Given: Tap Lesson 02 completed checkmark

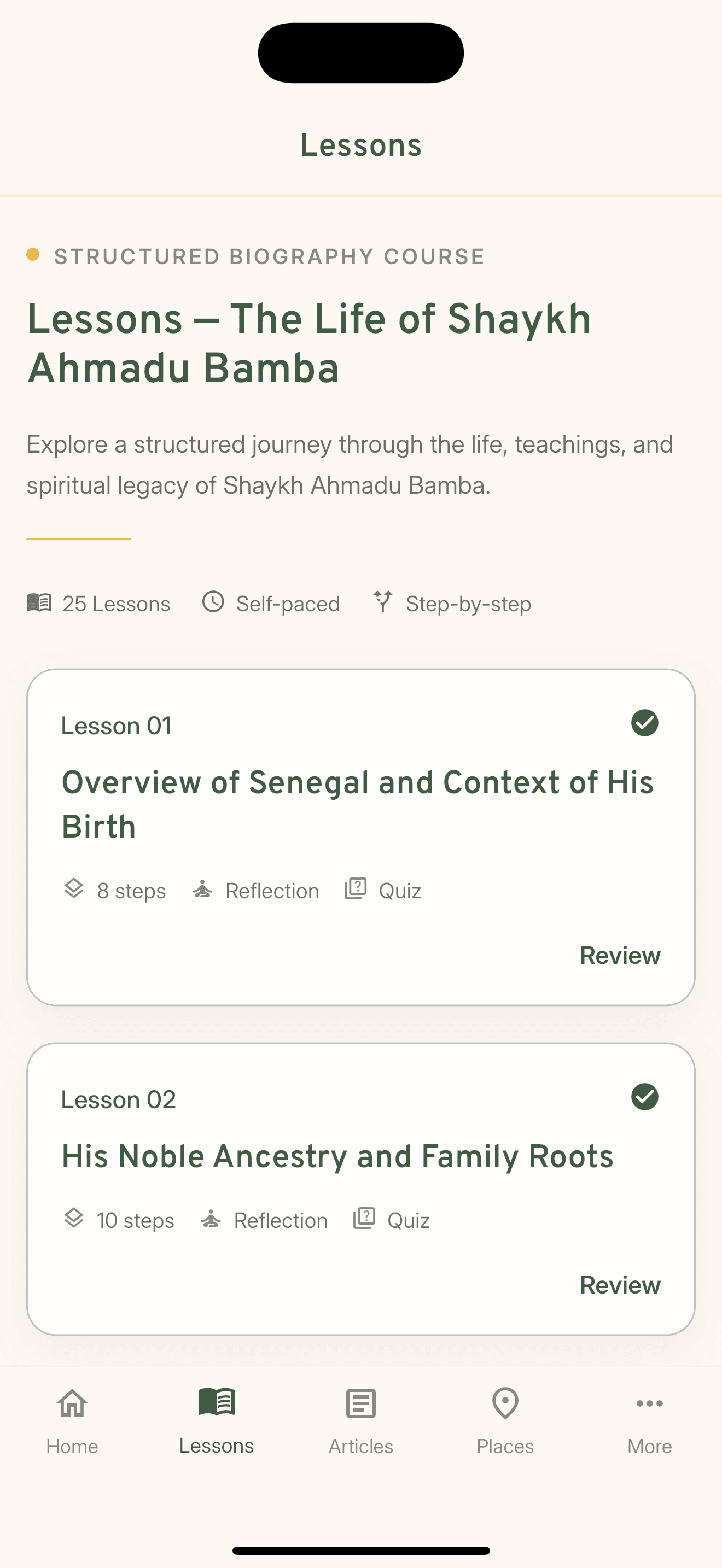Looking at the screenshot, I should 644,1097.
